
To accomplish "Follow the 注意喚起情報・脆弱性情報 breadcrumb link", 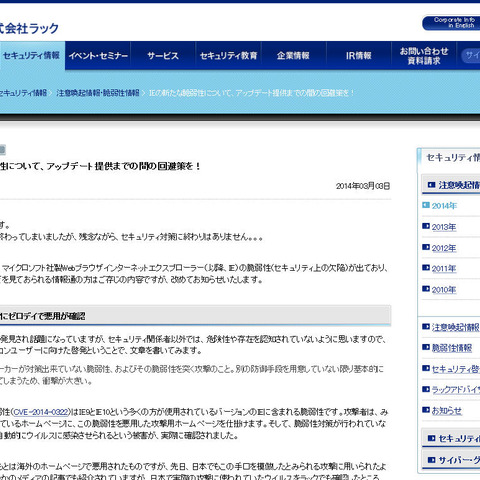I will pos(98,93).
